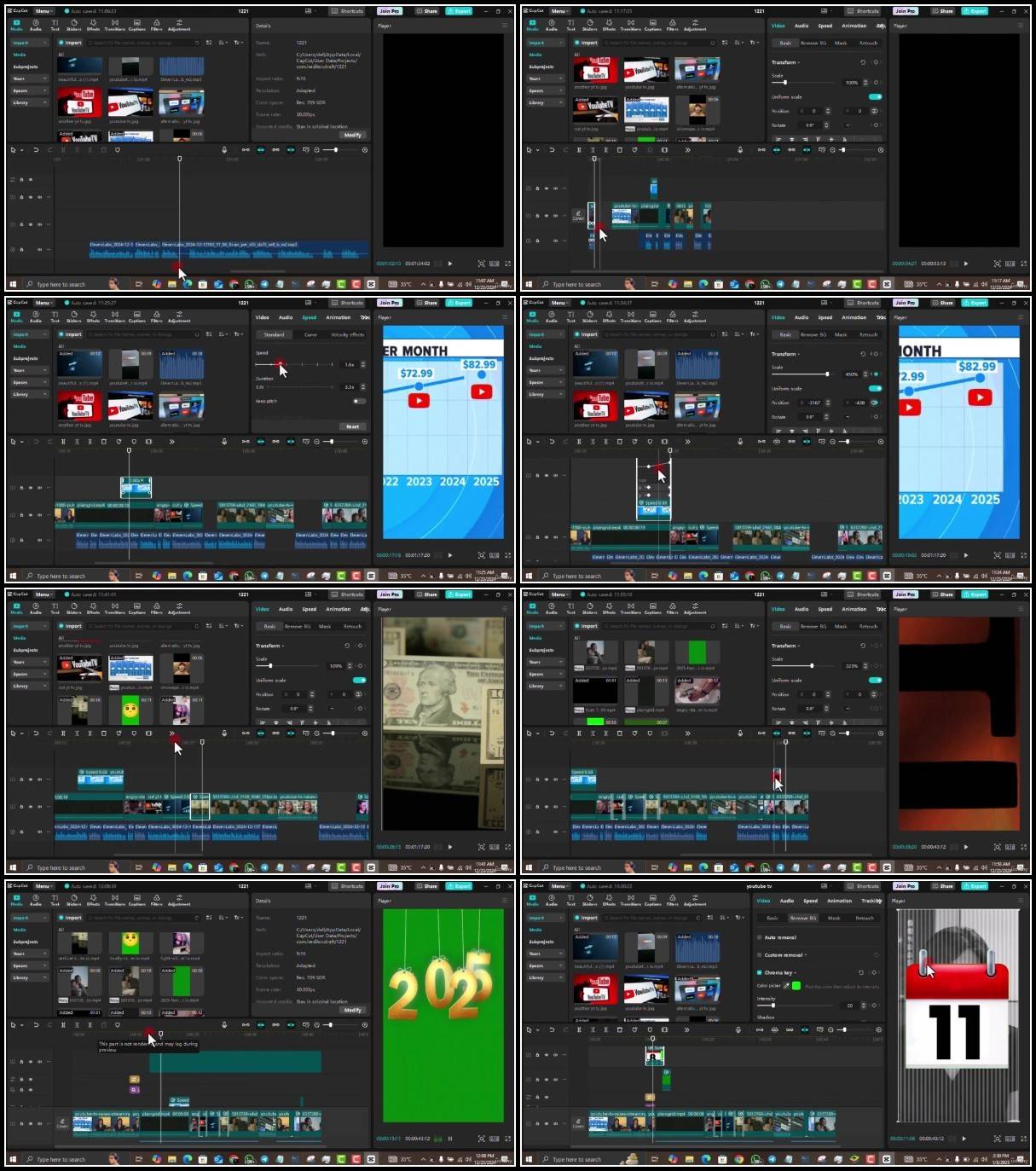Screen dimensions: 1036x1171
Task: Click Modify in the green 2025 preview window
Action: [x=353, y=1010]
